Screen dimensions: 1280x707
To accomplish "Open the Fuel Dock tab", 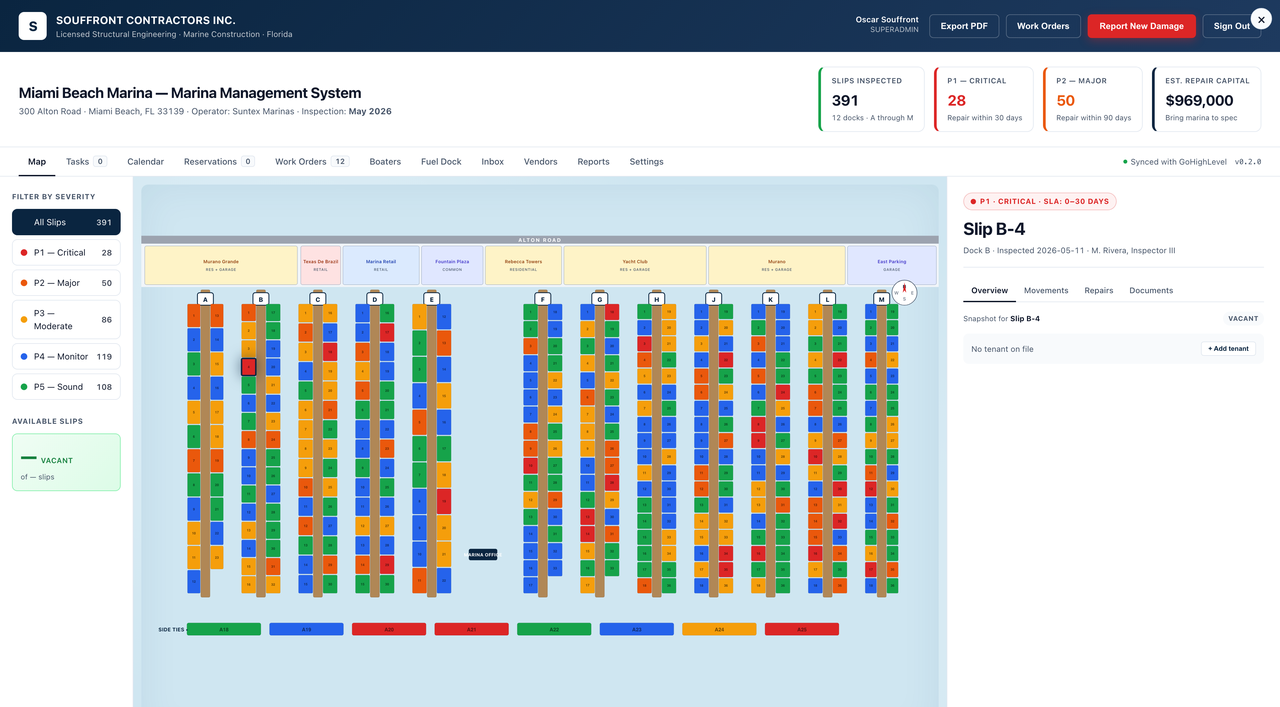I will tap(441, 161).
